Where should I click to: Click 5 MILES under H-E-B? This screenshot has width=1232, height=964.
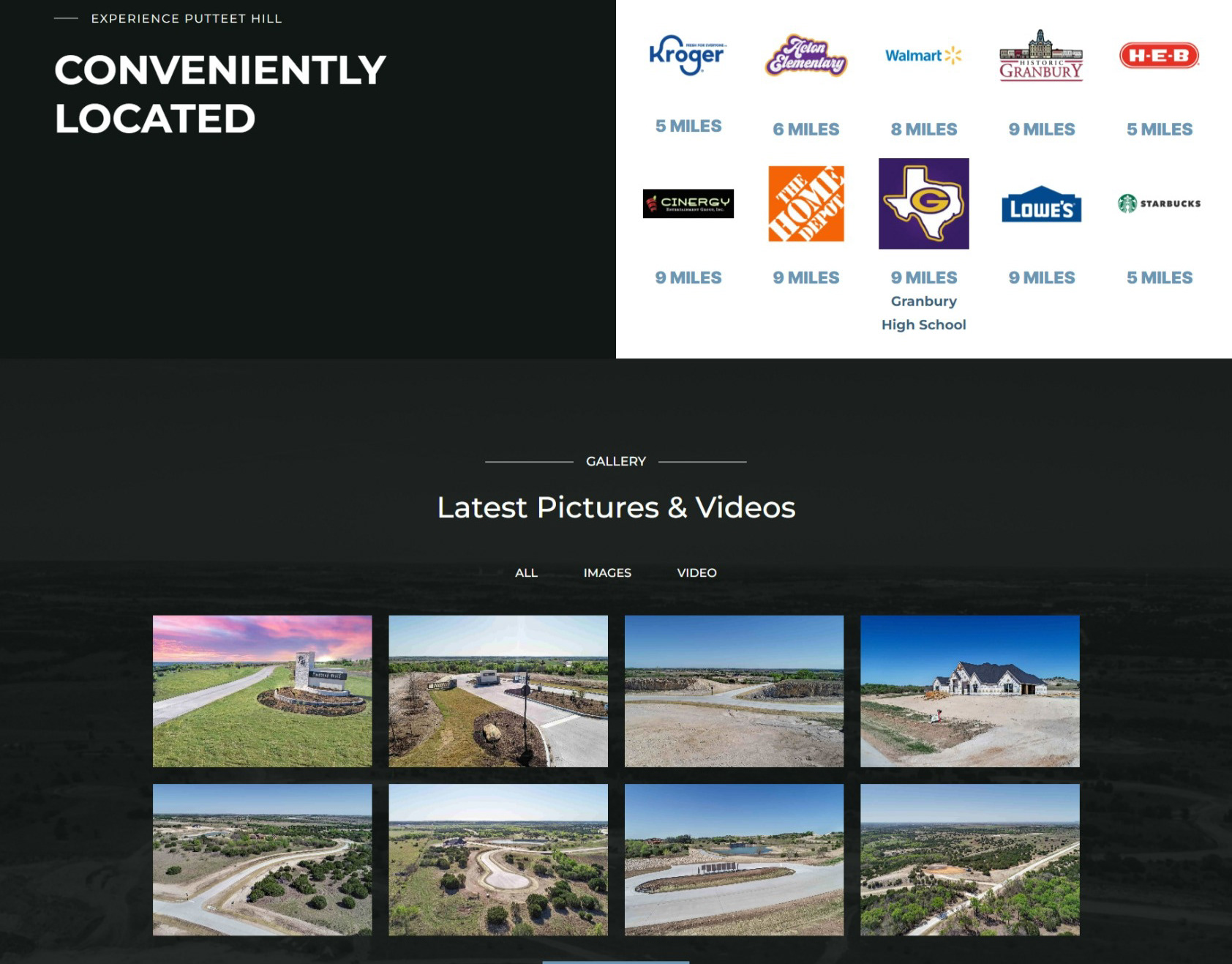(x=1160, y=130)
